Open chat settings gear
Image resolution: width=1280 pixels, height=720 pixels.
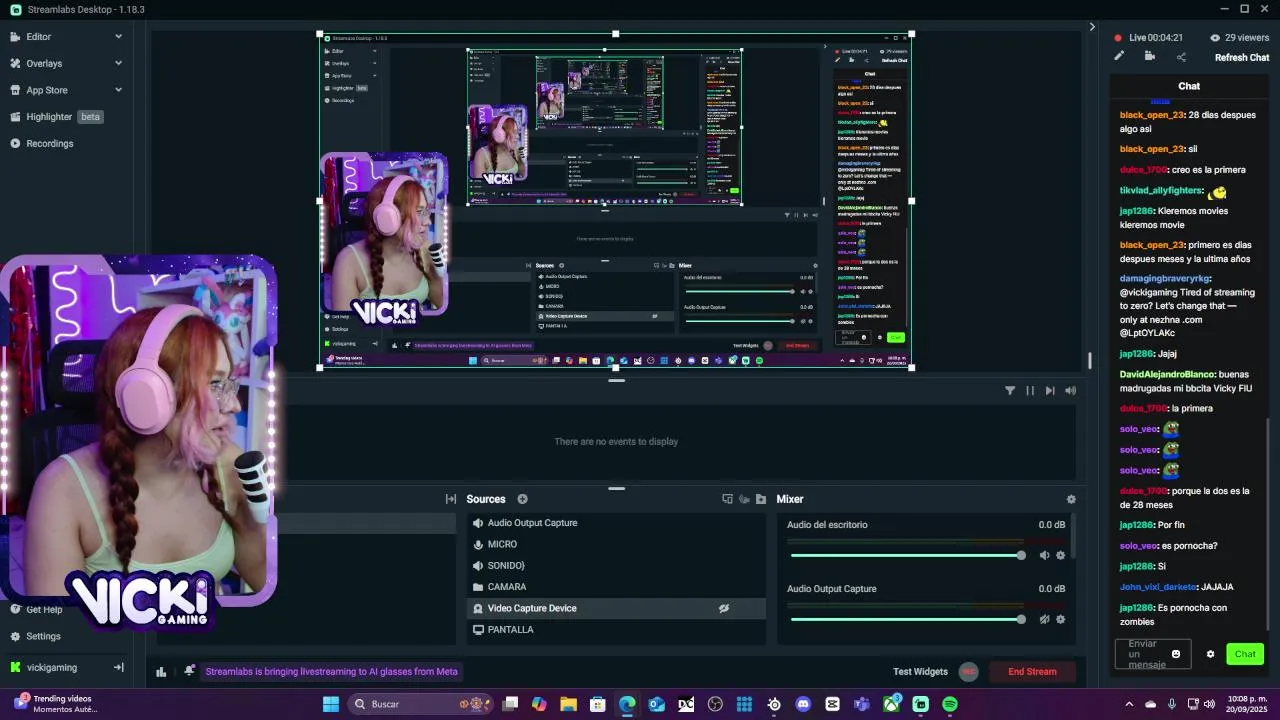tap(1210, 654)
